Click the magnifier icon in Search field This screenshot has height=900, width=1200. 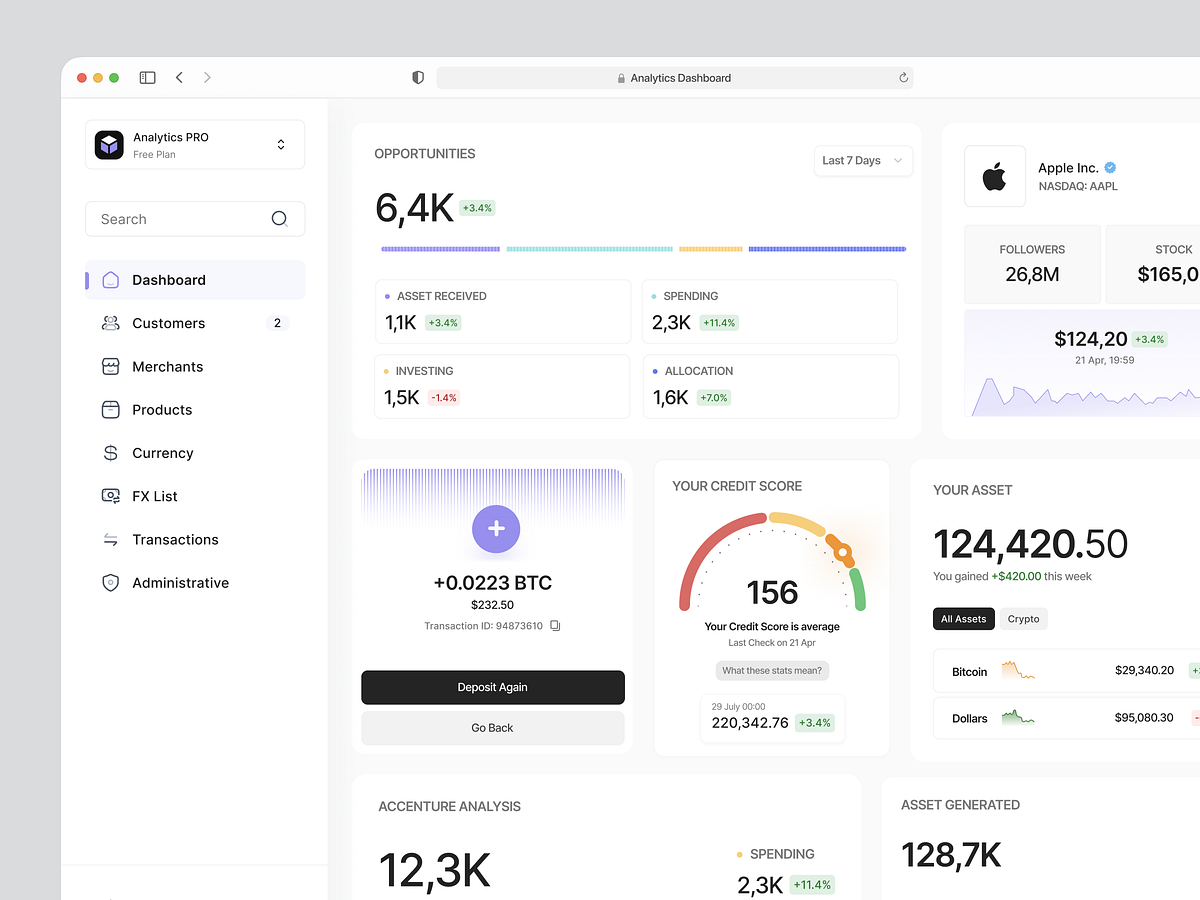tap(279, 219)
